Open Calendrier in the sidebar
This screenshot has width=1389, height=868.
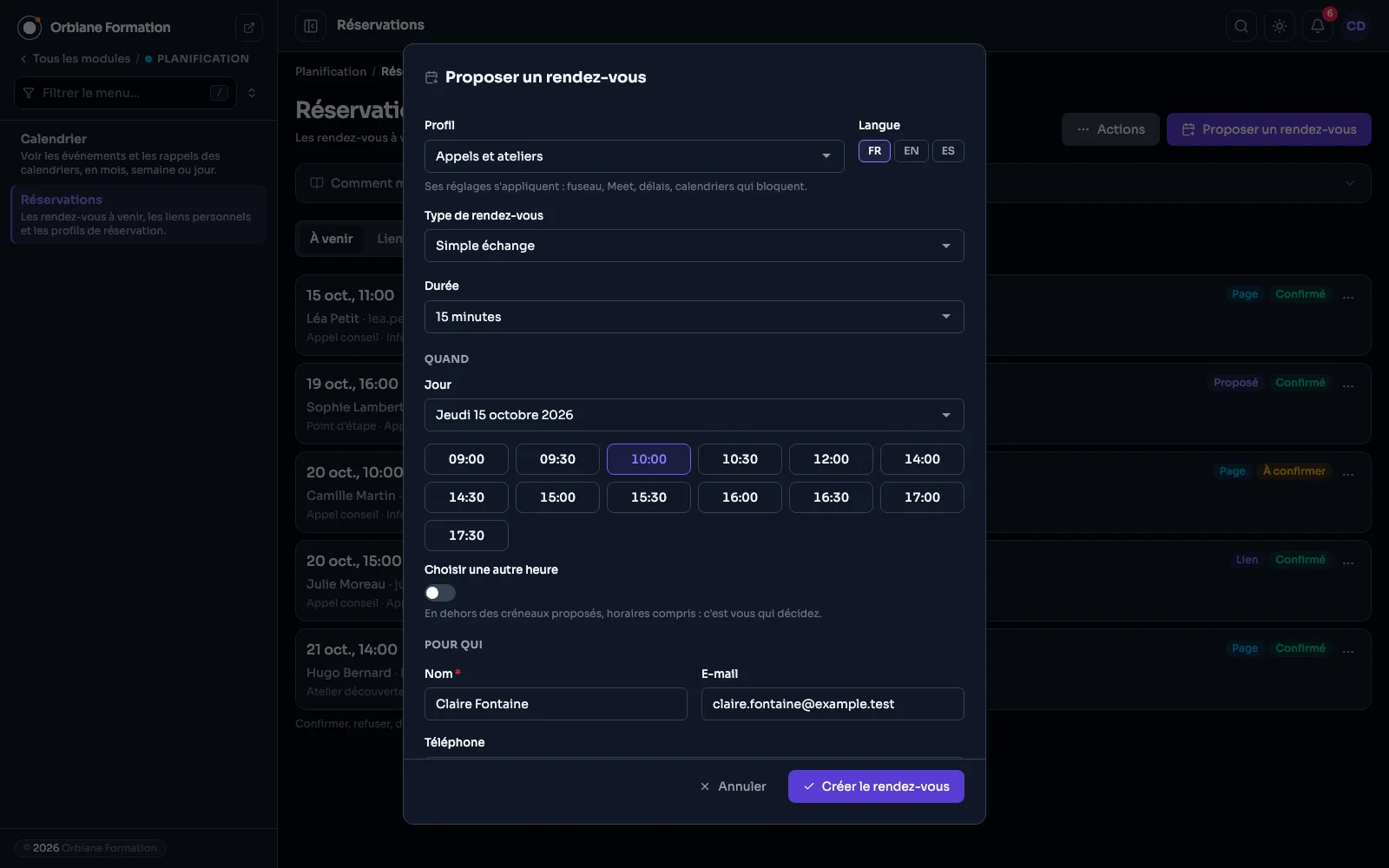pyautogui.click(x=139, y=154)
